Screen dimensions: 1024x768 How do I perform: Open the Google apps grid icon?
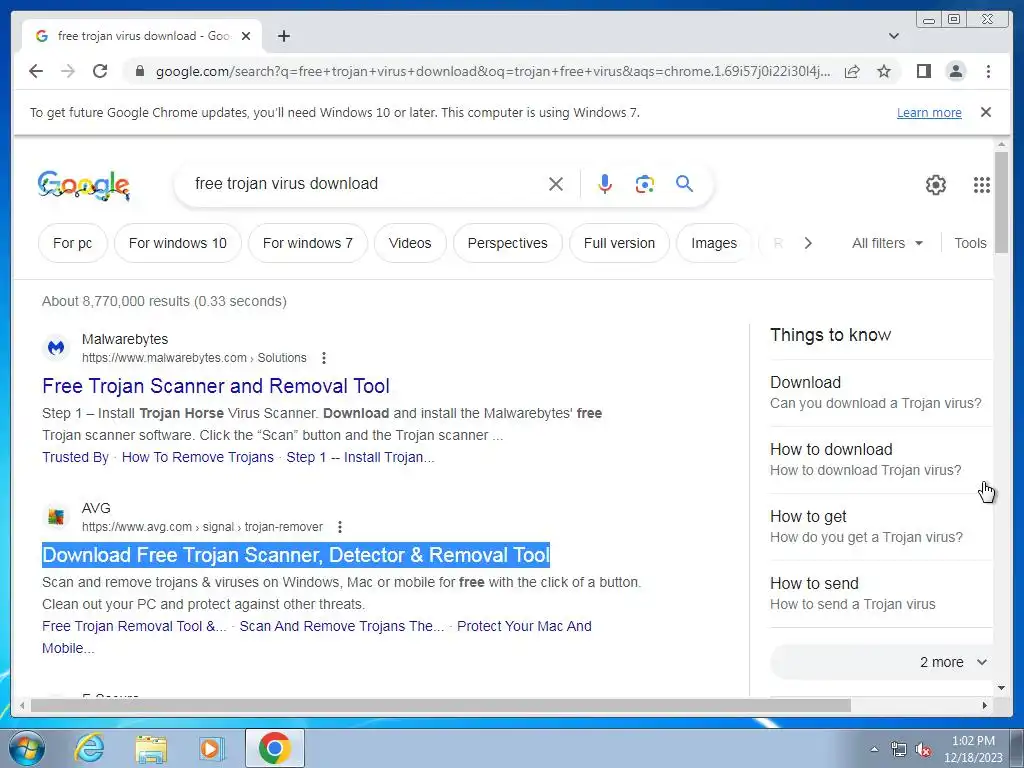[982, 185]
